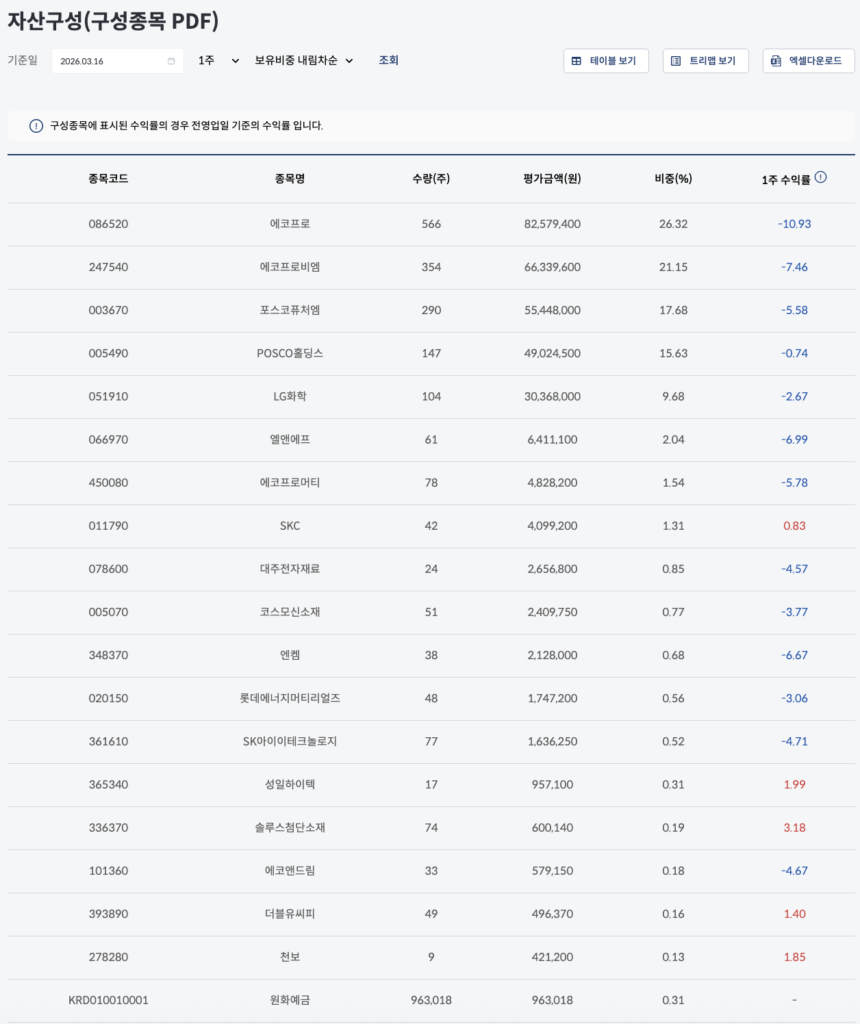Expand the 1주 period dropdown

(218, 61)
